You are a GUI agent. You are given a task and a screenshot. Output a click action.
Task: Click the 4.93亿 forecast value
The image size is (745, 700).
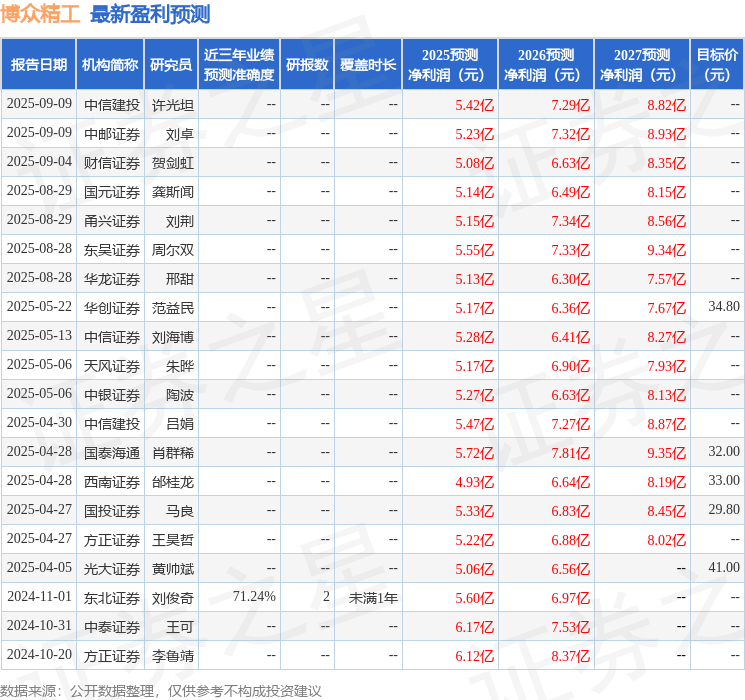coord(475,482)
